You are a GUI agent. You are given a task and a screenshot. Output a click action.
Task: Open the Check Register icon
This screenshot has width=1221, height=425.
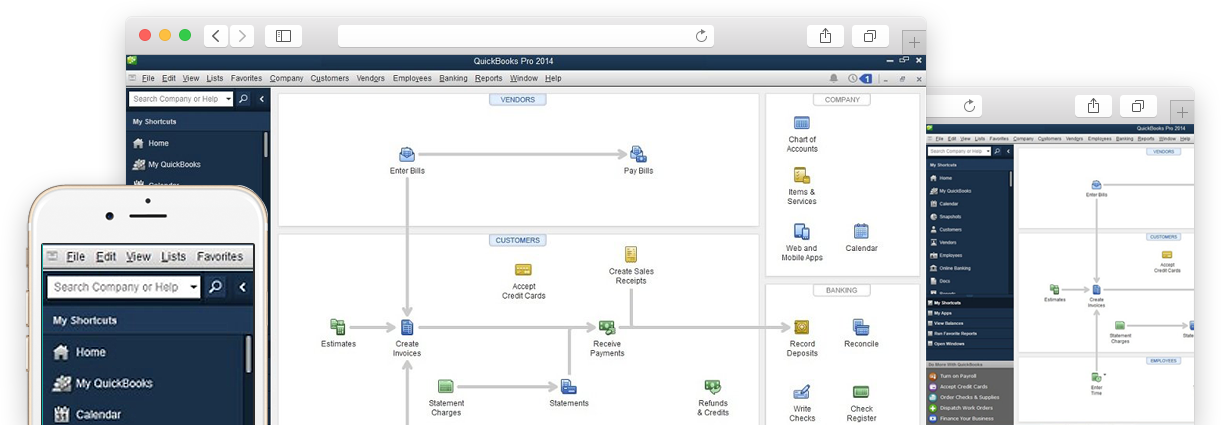860,392
